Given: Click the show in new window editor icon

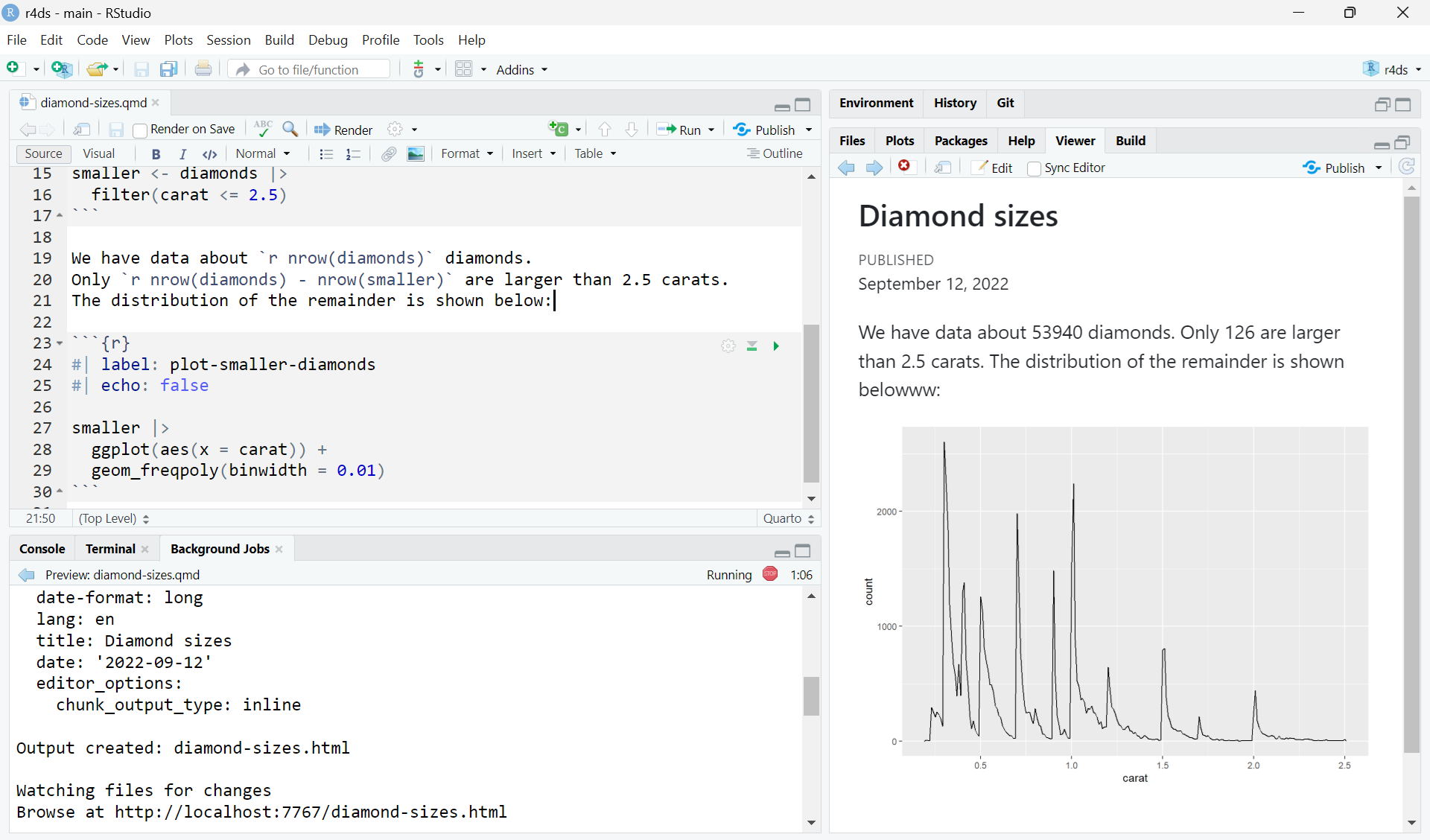Looking at the screenshot, I should [82, 130].
